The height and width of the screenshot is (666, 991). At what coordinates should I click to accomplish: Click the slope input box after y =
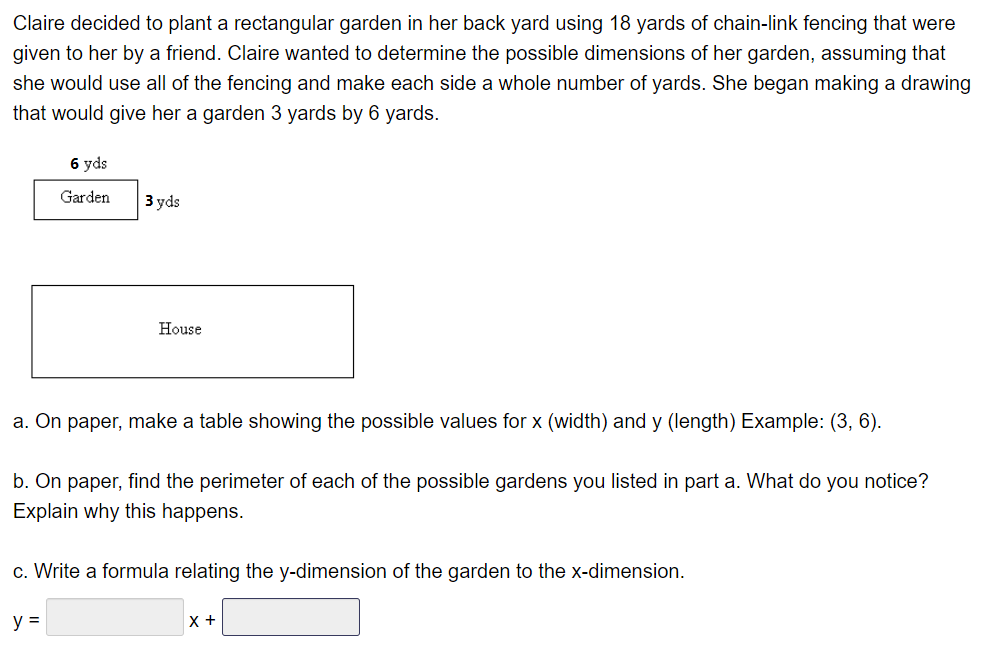115,617
